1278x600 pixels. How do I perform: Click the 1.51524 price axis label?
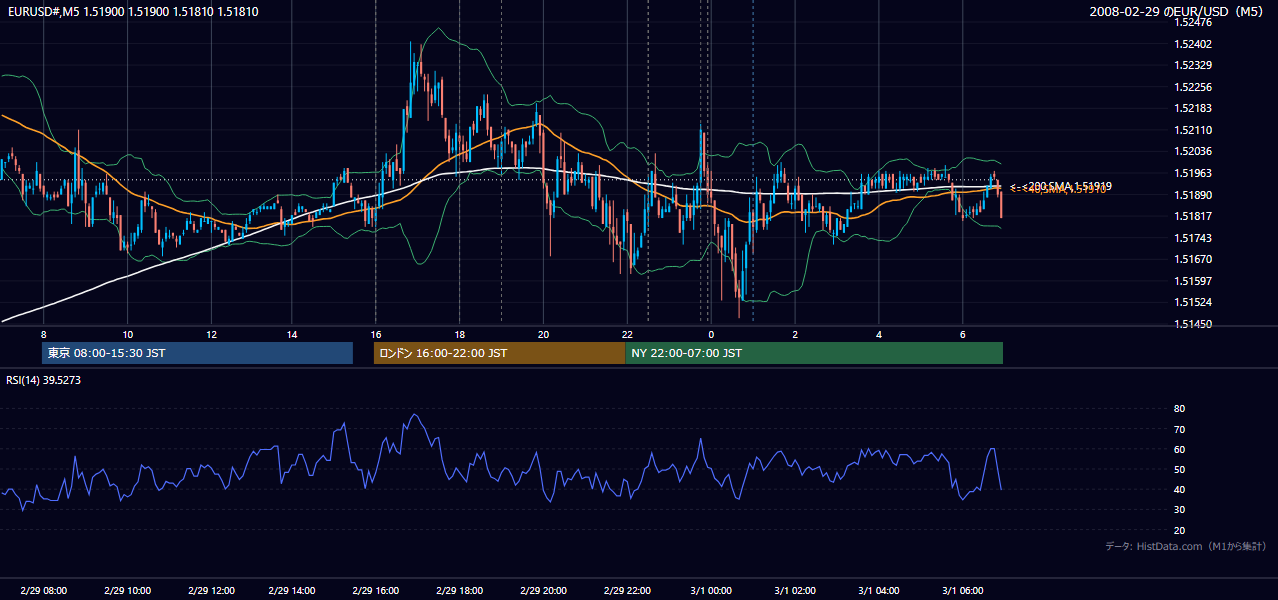tap(1193, 302)
